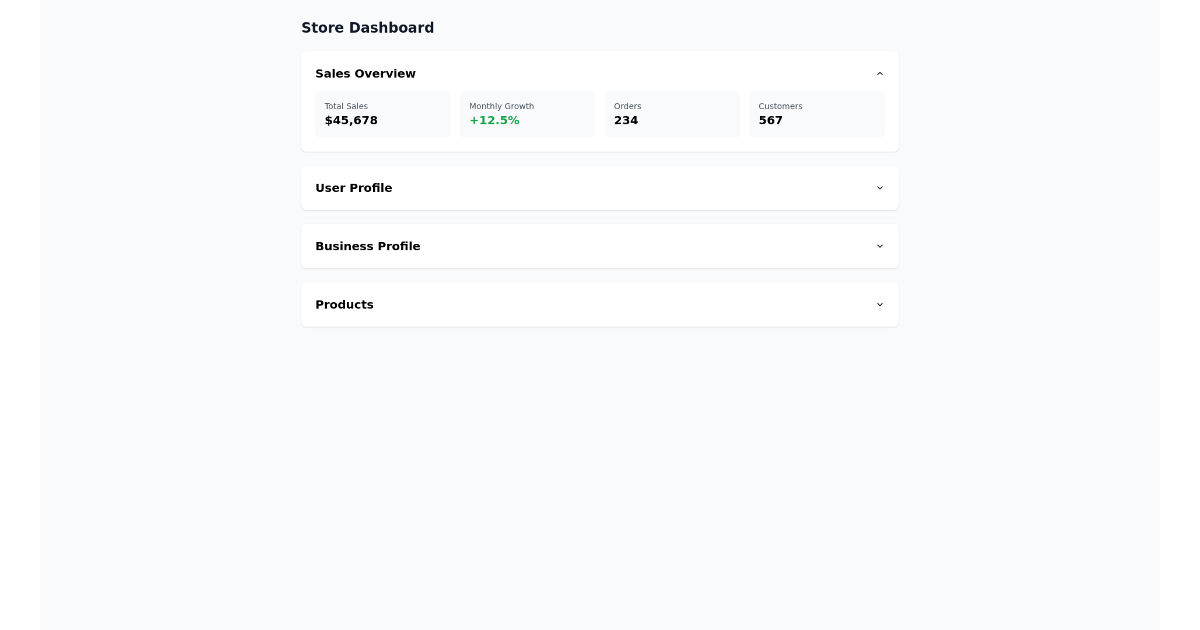Click the green +12.5% growth value
1200x630 pixels.
pyautogui.click(x=494, y=120)
